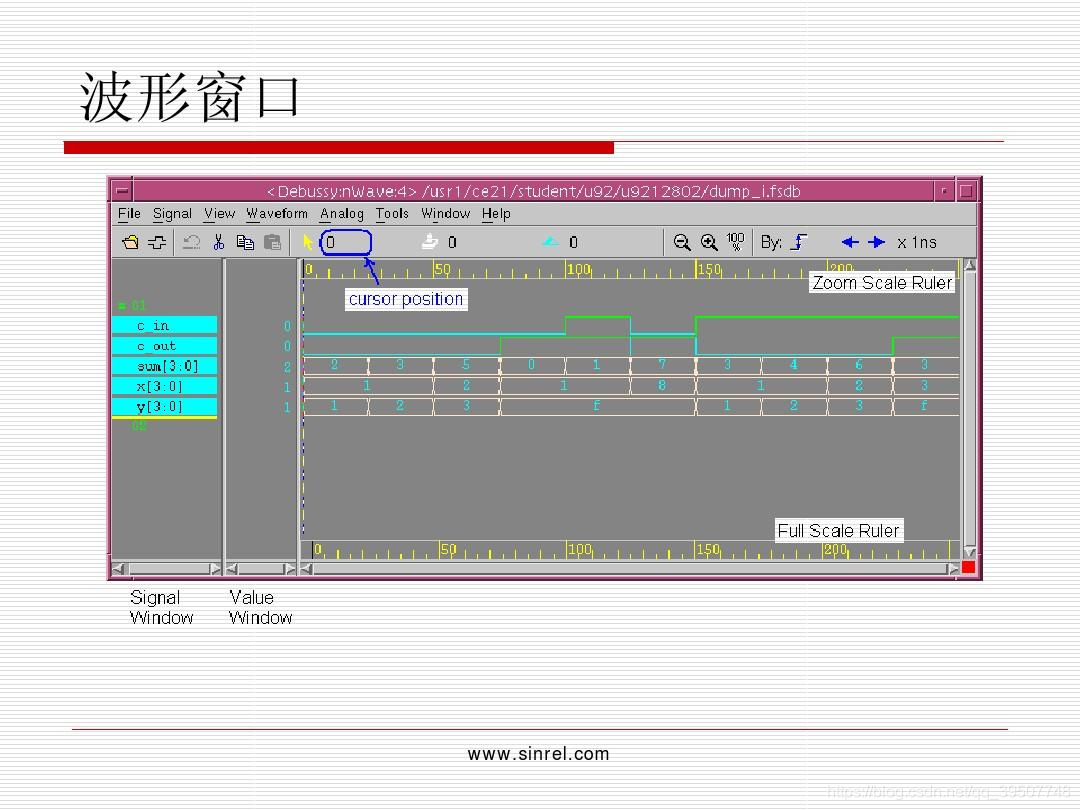Click waveform horizontal scrollbar right arrow

coord(953,569)
